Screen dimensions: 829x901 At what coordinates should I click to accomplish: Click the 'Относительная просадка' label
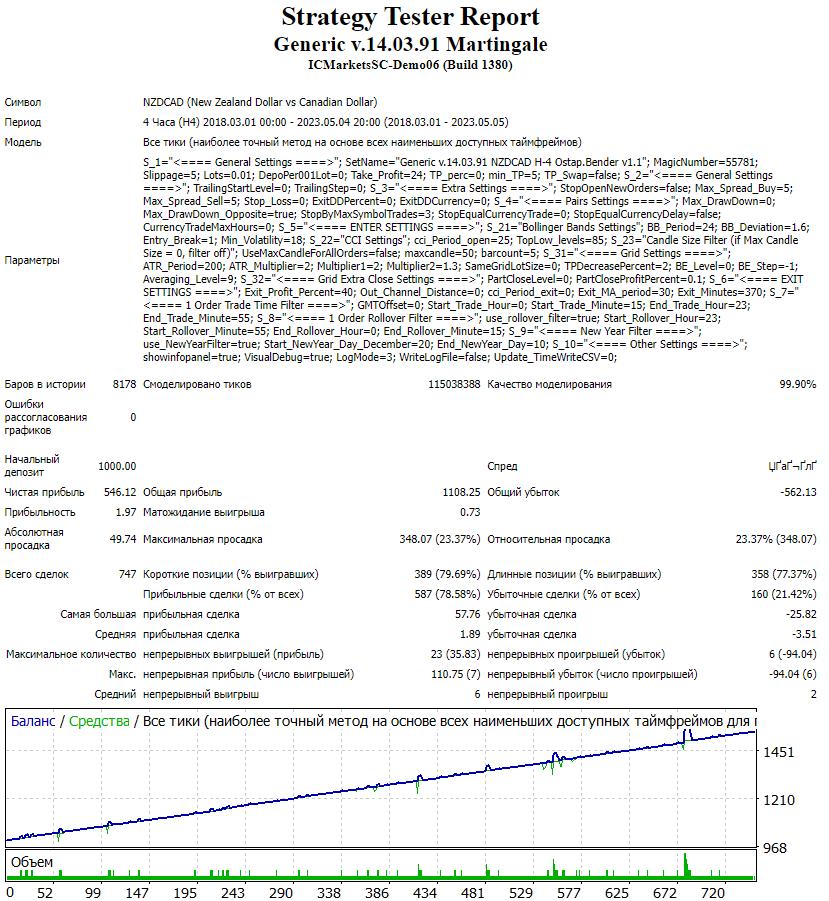point(549,539)
